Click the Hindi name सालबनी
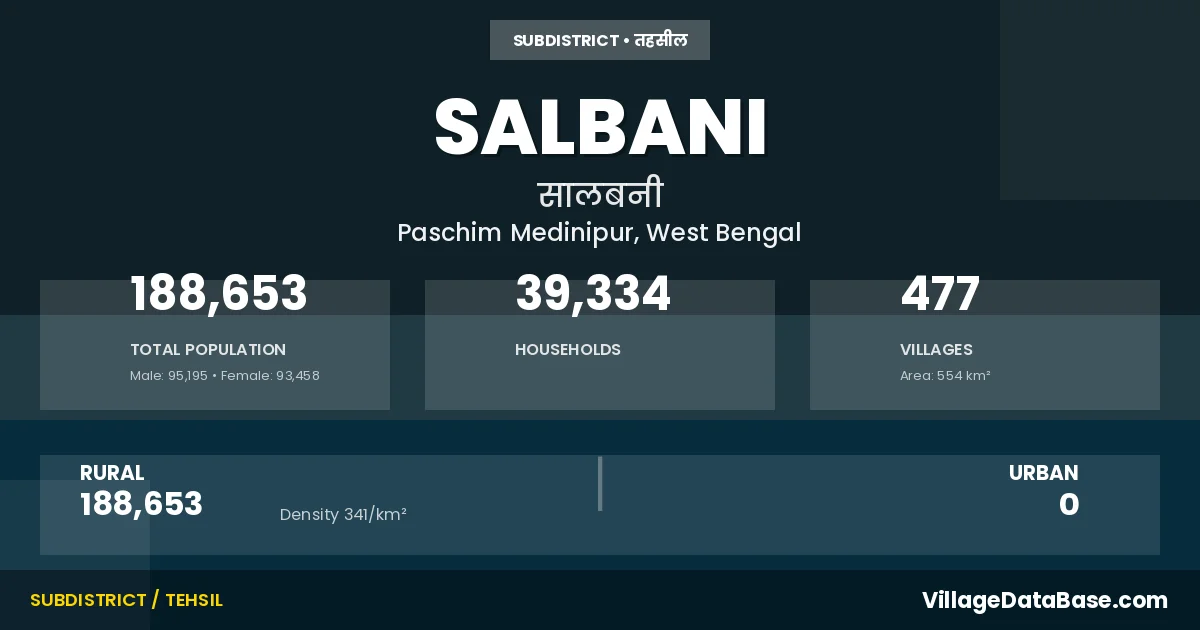 (600, 194)
